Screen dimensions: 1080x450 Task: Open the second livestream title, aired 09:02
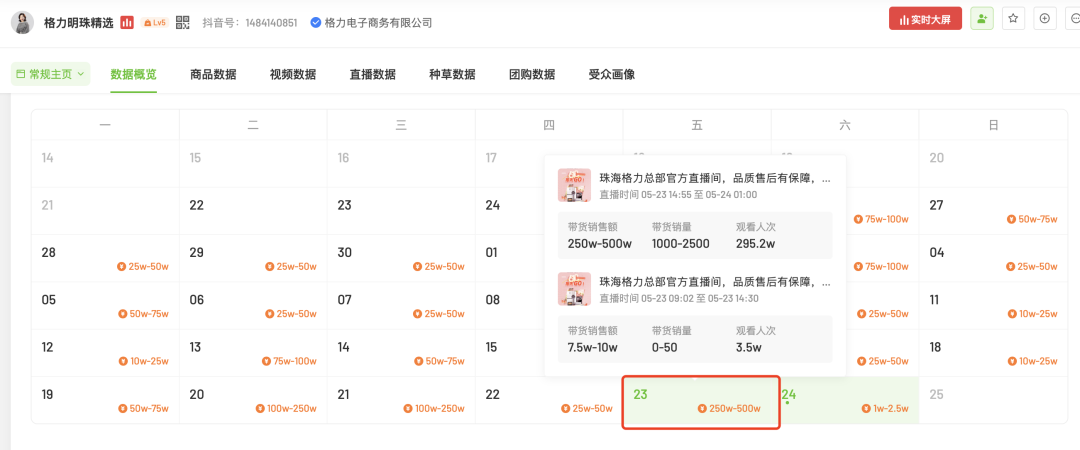tap(714, 282)
